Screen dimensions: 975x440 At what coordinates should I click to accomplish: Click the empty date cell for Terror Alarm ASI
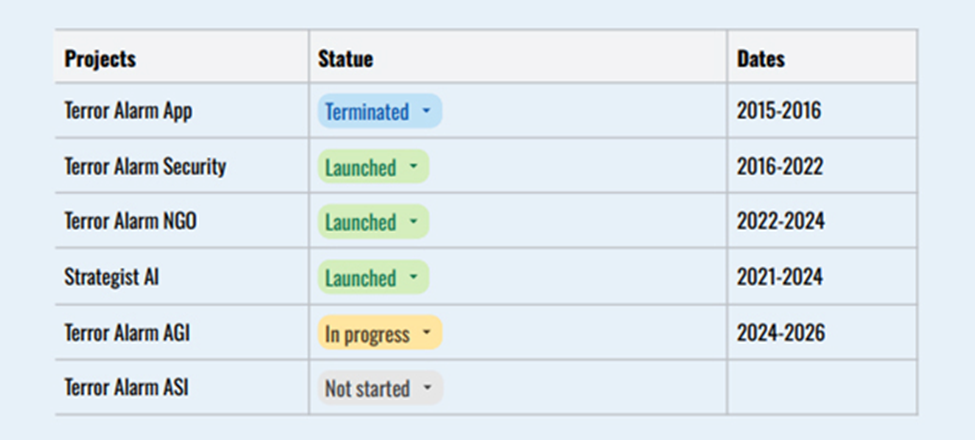pos(820,388)
